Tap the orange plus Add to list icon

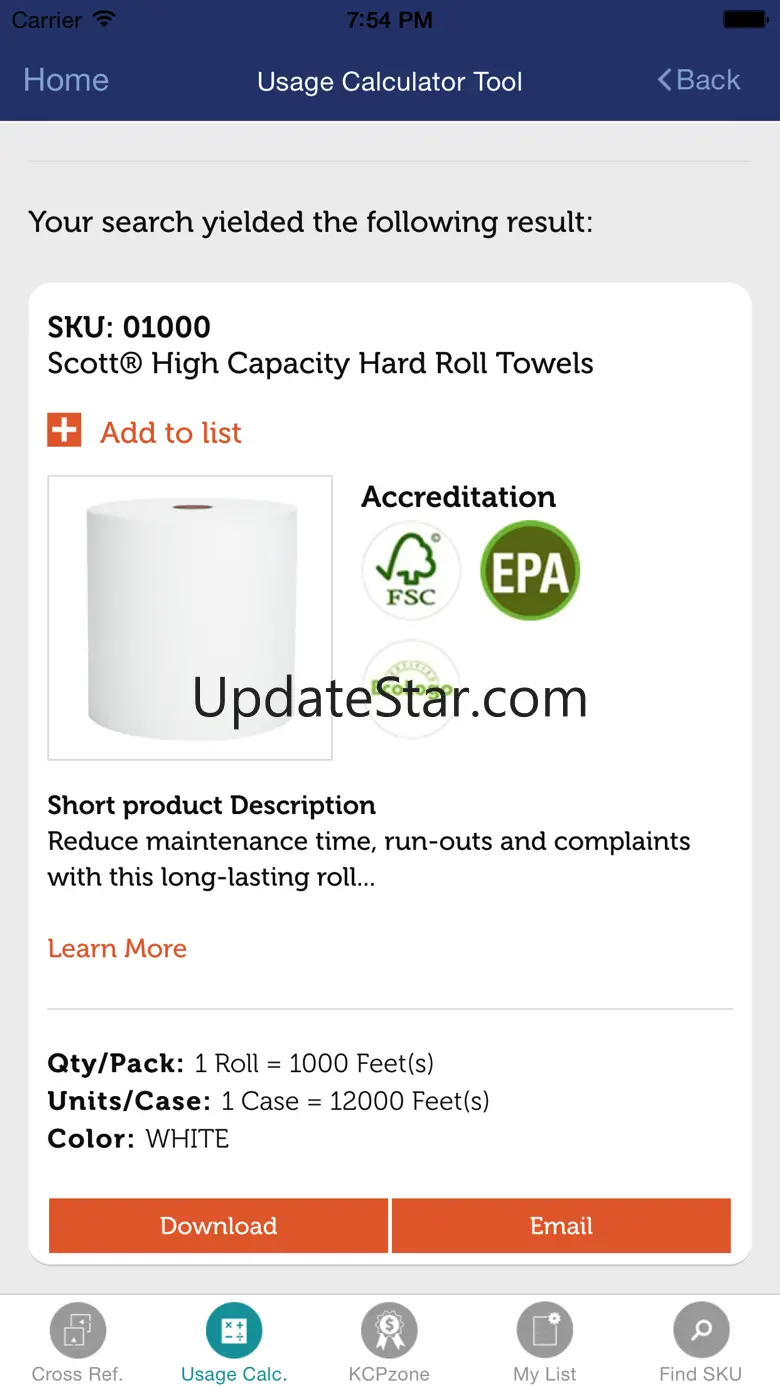tap(65, 431)
